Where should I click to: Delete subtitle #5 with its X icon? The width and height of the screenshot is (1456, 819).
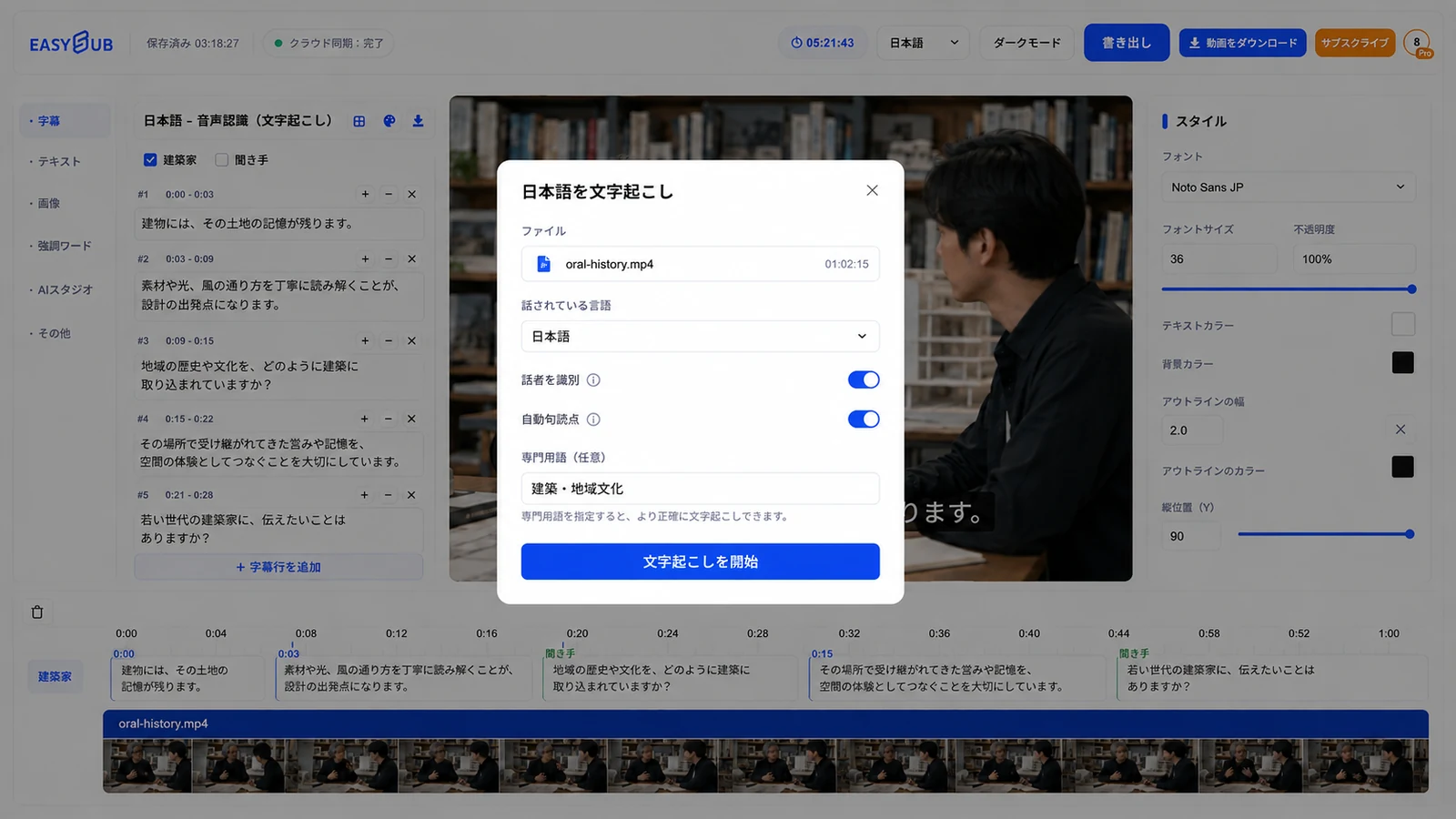pos(411,495)
